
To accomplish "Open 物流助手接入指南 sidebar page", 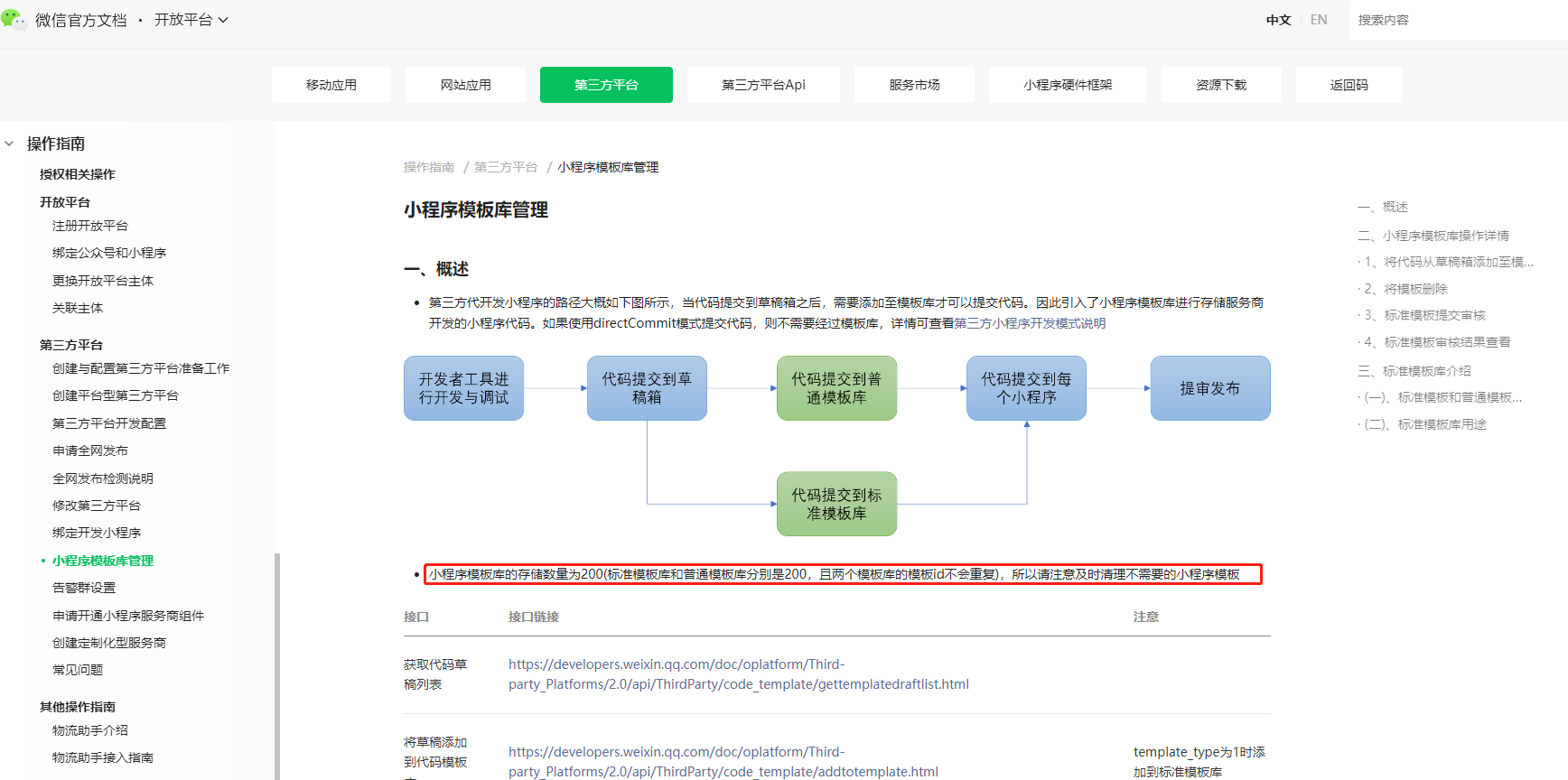I will 103,757.
